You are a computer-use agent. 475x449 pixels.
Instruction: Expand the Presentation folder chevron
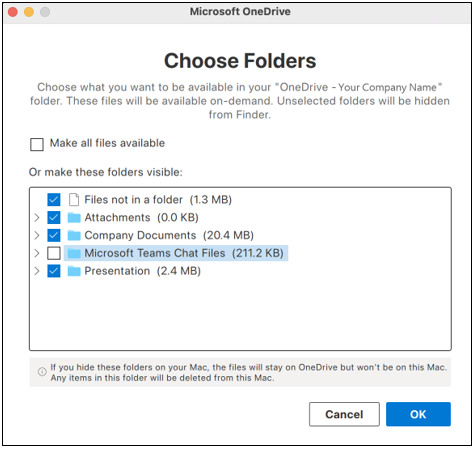pyautogui.click(x=37, y=271)
